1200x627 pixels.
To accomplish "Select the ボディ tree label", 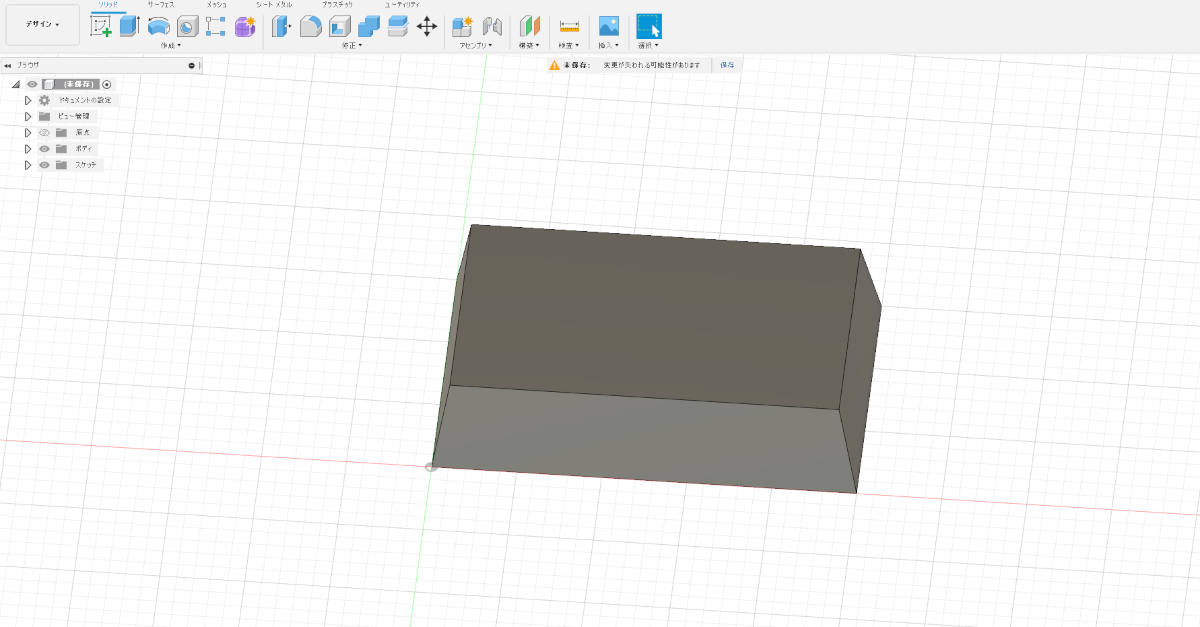I will click(x=84, y=148).
